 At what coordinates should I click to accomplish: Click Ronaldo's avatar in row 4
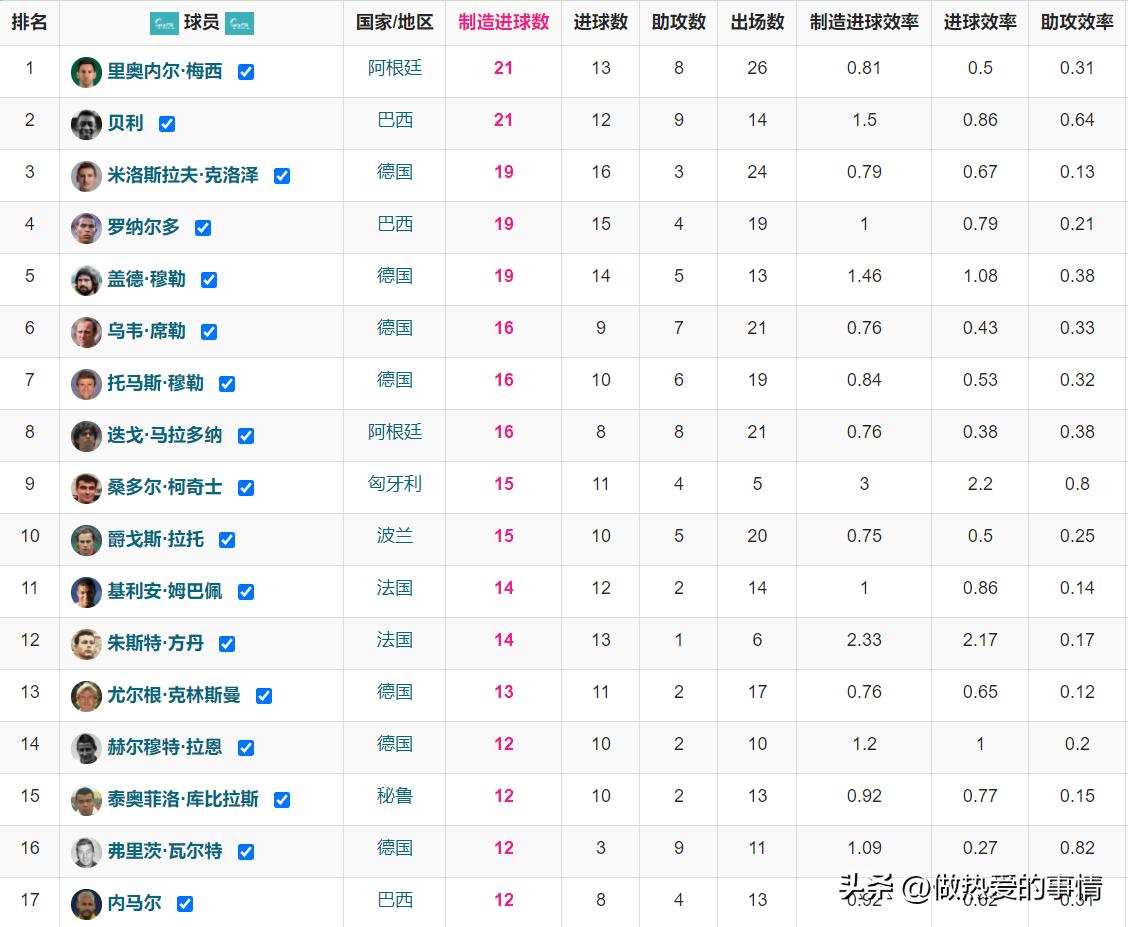pos(86,227)
